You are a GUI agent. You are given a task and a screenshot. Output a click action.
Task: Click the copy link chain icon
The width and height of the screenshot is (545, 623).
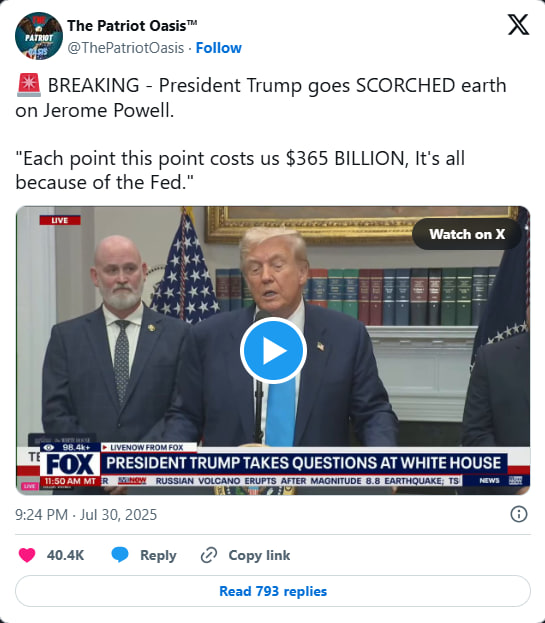pyautogui.click(x=209, y=555)
